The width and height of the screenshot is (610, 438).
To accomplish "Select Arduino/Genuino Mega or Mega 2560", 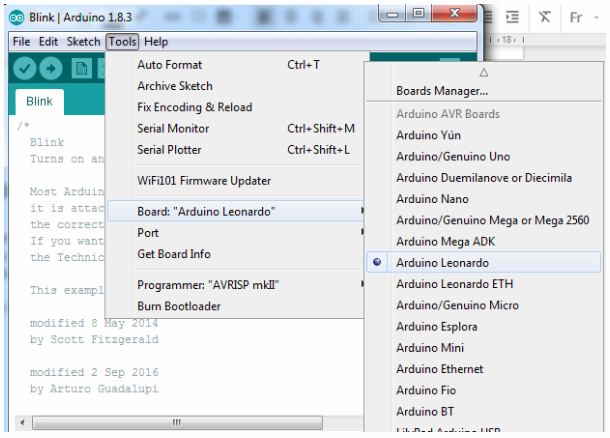I will pos(484,220).
